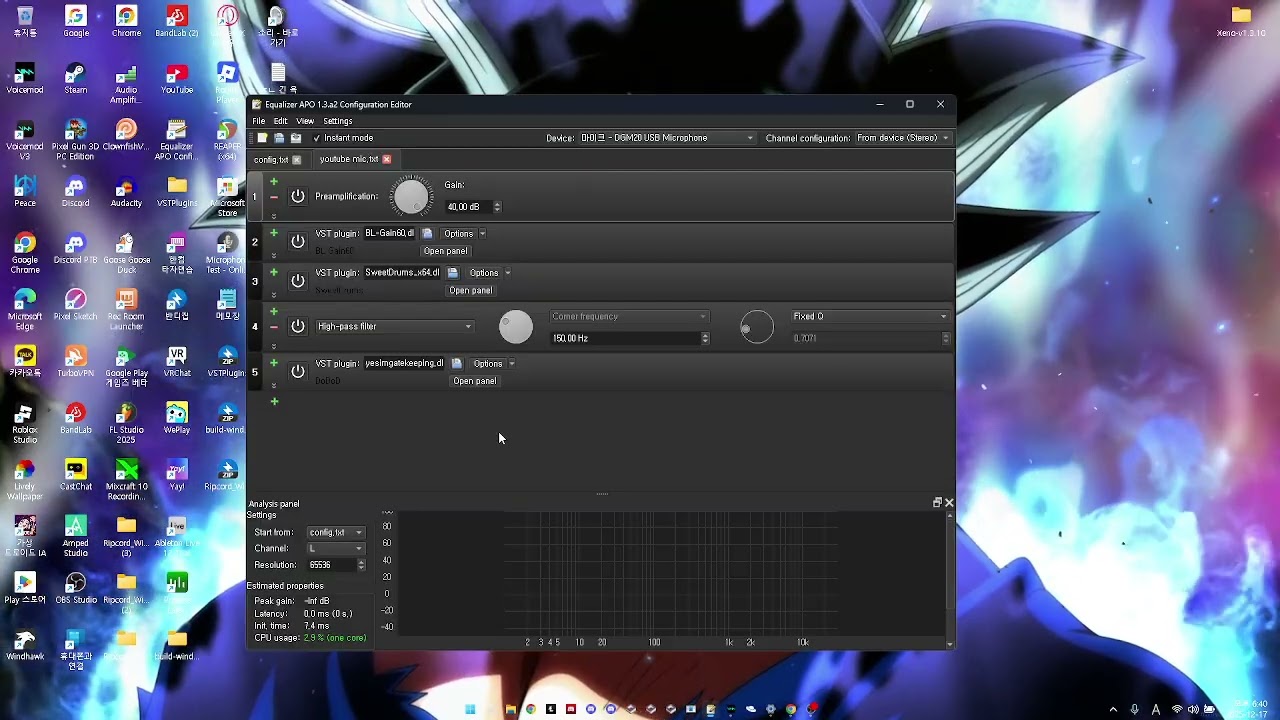Viewport: 1280px width, 720px height.
Task: Open the High-pass filter type dropdown
Action: coord(394,326)
